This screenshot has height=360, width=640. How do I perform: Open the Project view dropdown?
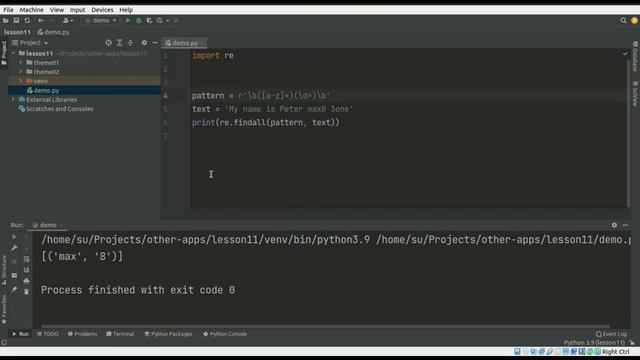tap(30, 42)
